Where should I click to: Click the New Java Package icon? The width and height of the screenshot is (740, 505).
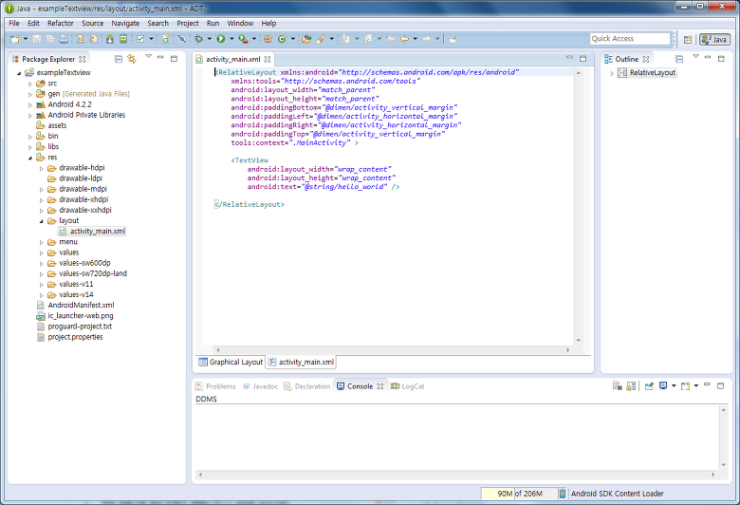pos(268,39)
